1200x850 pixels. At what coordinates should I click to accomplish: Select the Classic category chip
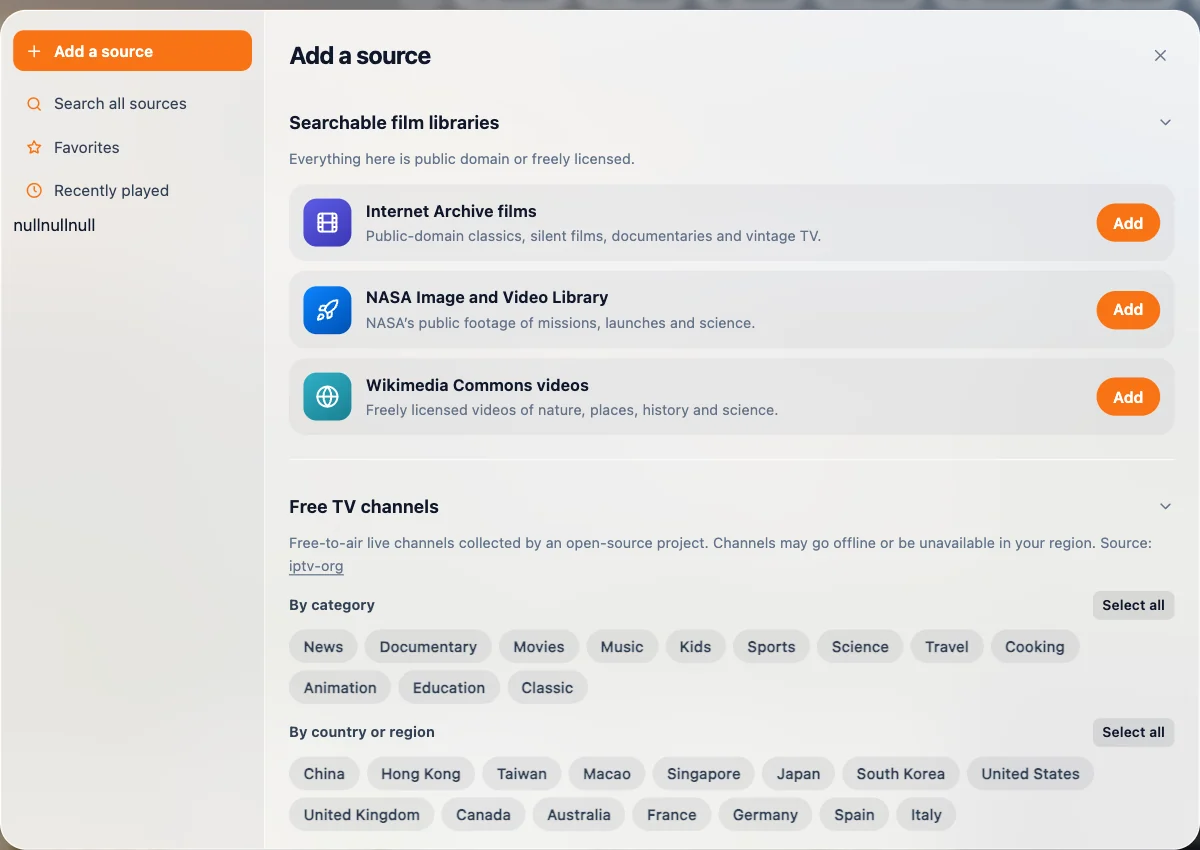coord(547,688)
